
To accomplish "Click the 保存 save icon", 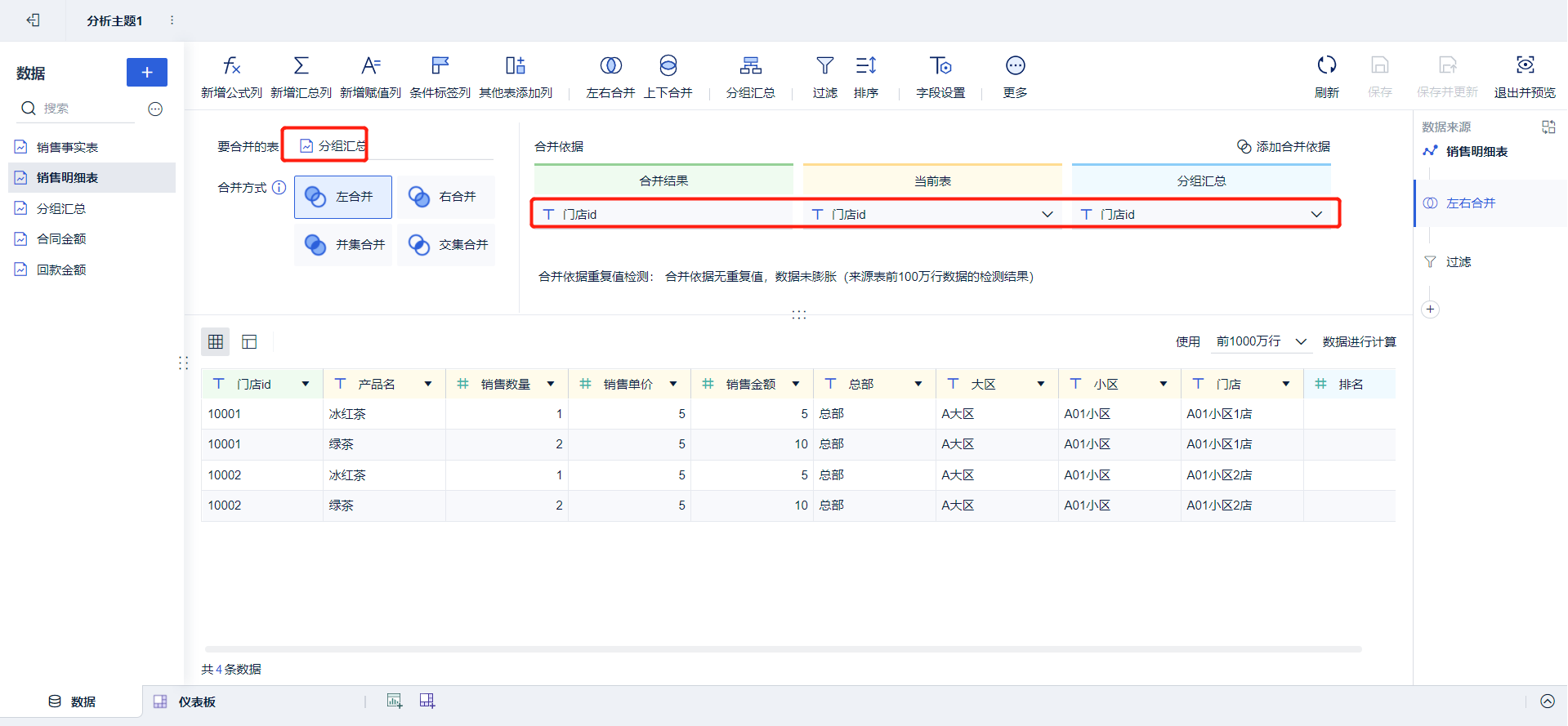I will click(x=1380, y=65).
